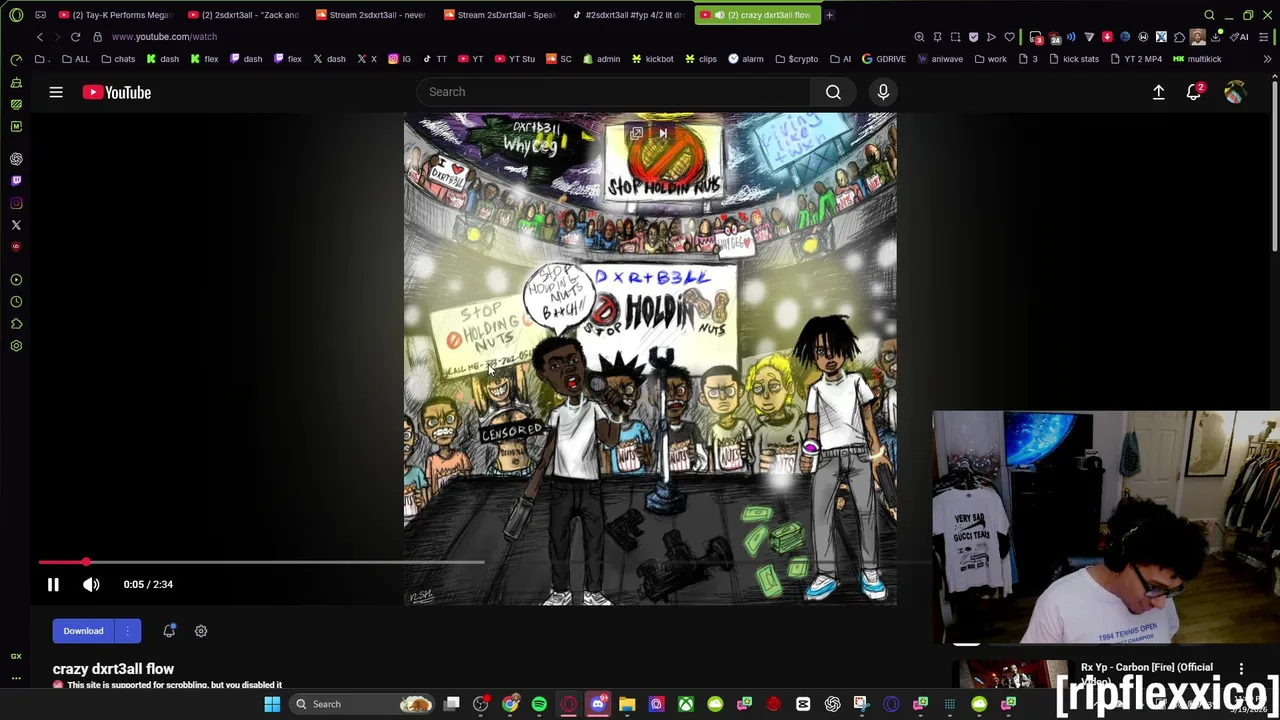Open Opera sidebar Twitch icon
This screenshot has width=1280, height=720.
[x=16, y=181]
